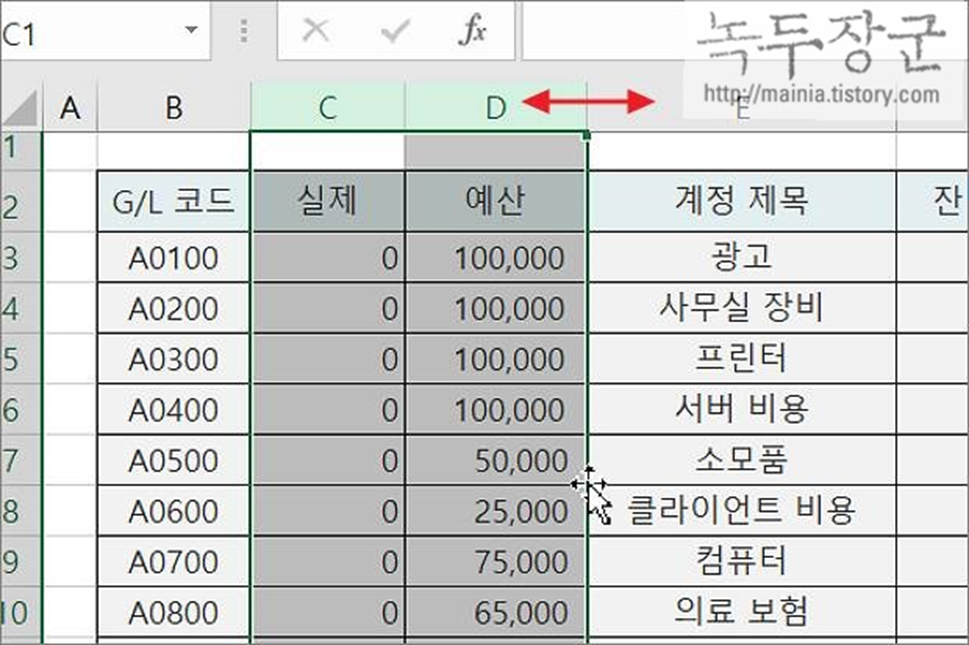Click the 50,000 budget cell
The width and height of the screenshot is (969, 645).
tap(495, 460)
